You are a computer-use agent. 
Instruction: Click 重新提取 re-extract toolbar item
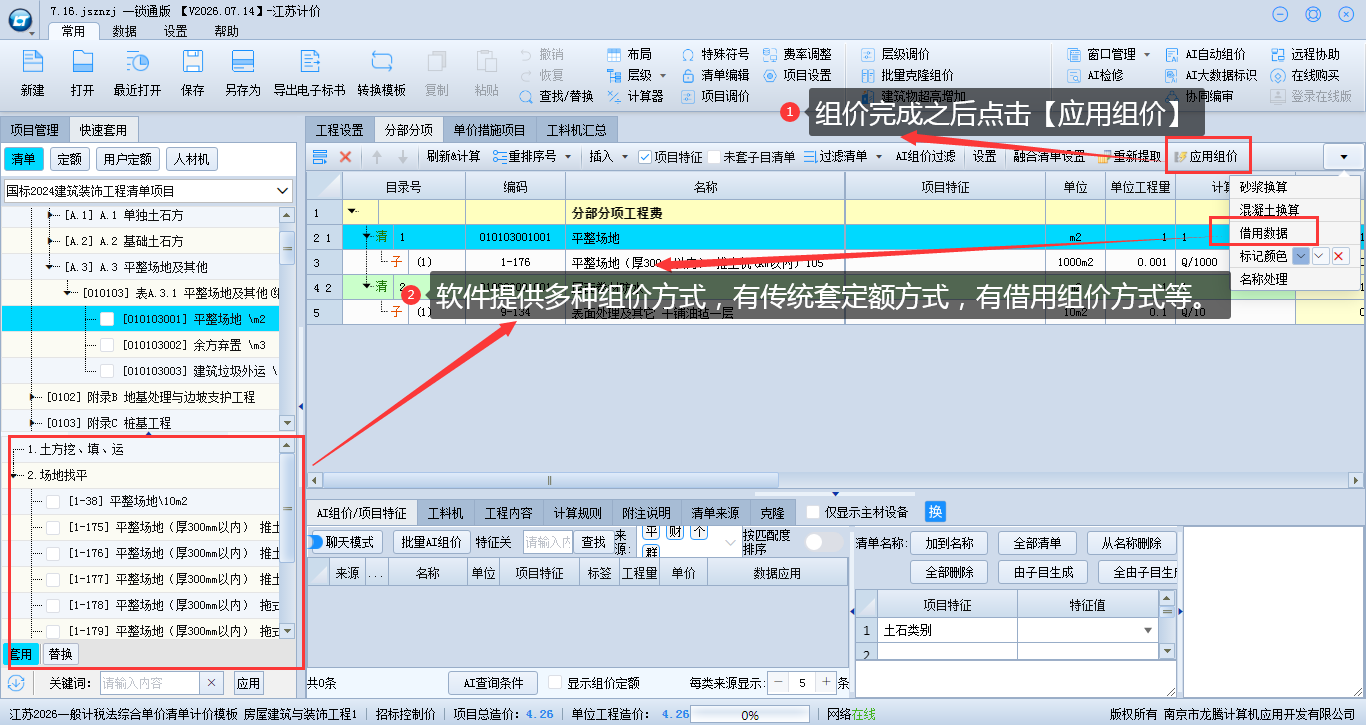tap(1129, 157)
